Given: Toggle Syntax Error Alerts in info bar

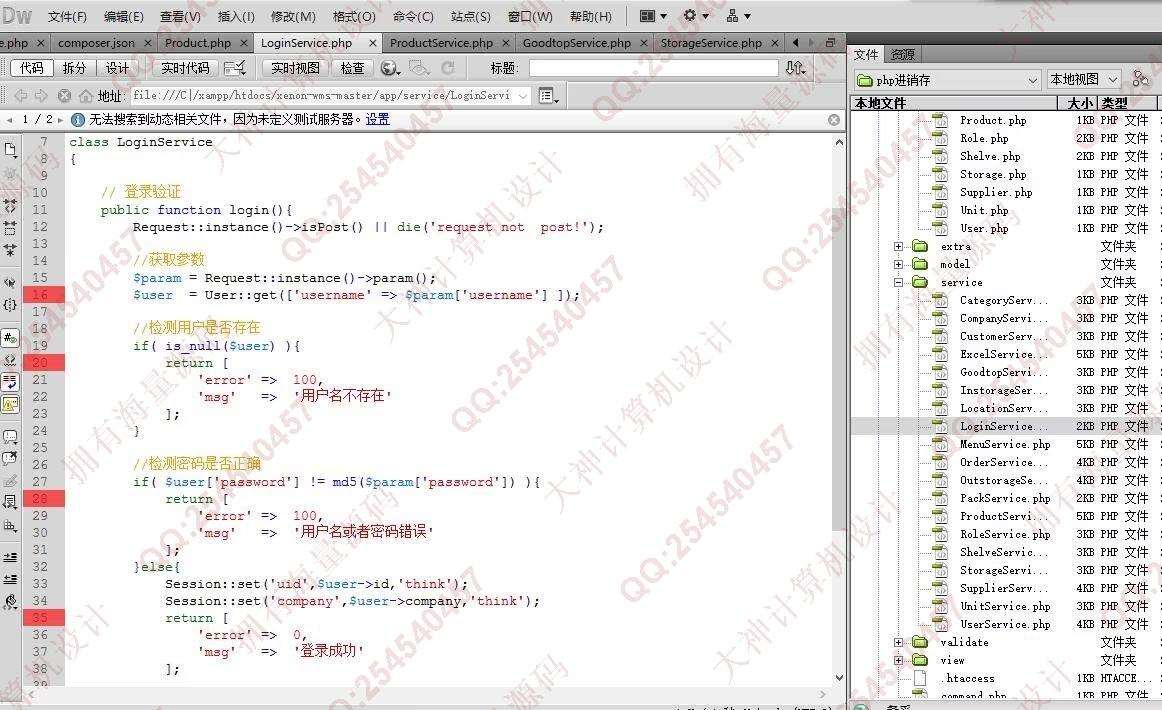Looking at the screenshot, I should click(x=10, y=404).
